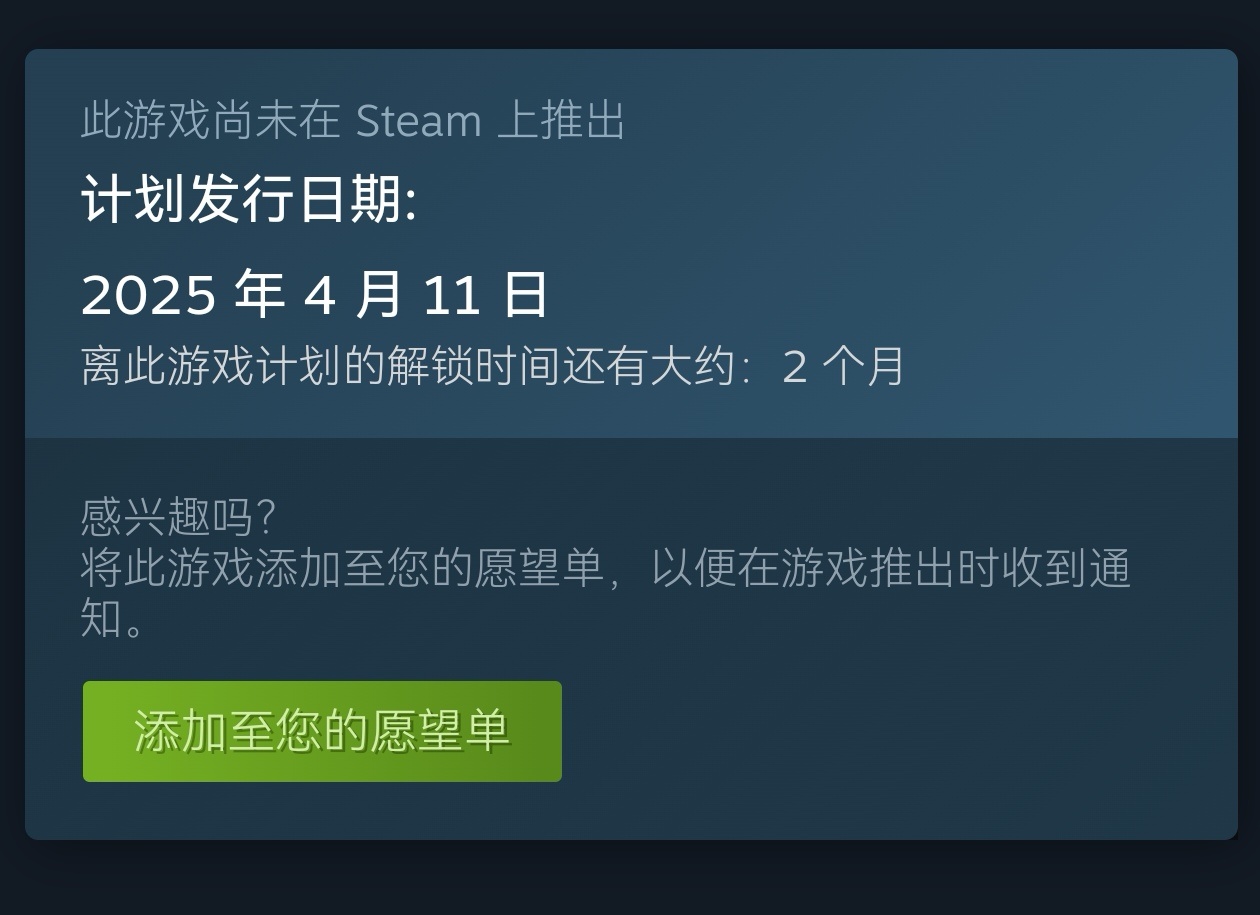Select the 此游戏尚未在 Steam 上推出 notice text
The image size is (1260, 915).
click(353, 121)
